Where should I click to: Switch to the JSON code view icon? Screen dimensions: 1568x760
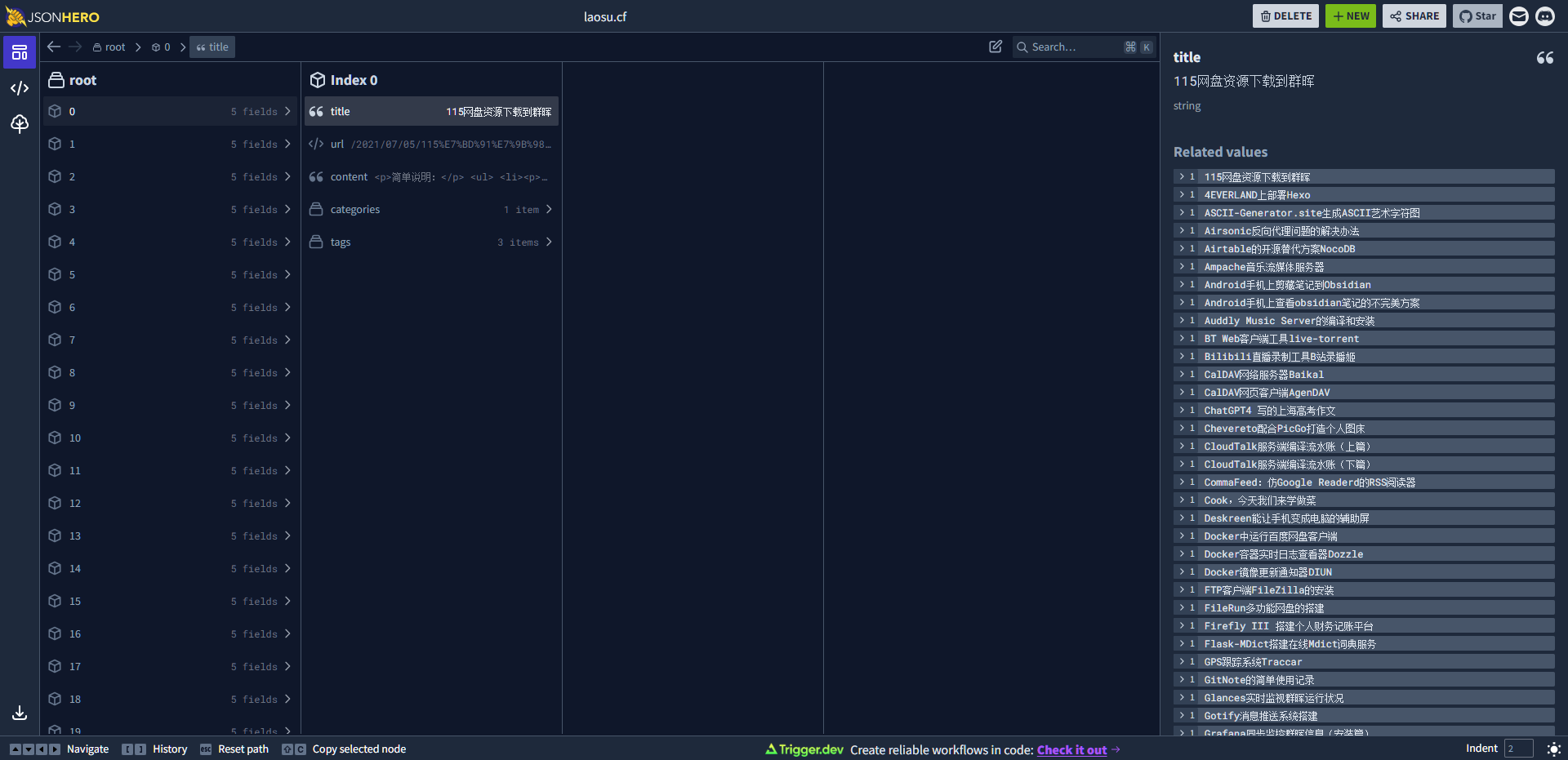click(20, 88)
